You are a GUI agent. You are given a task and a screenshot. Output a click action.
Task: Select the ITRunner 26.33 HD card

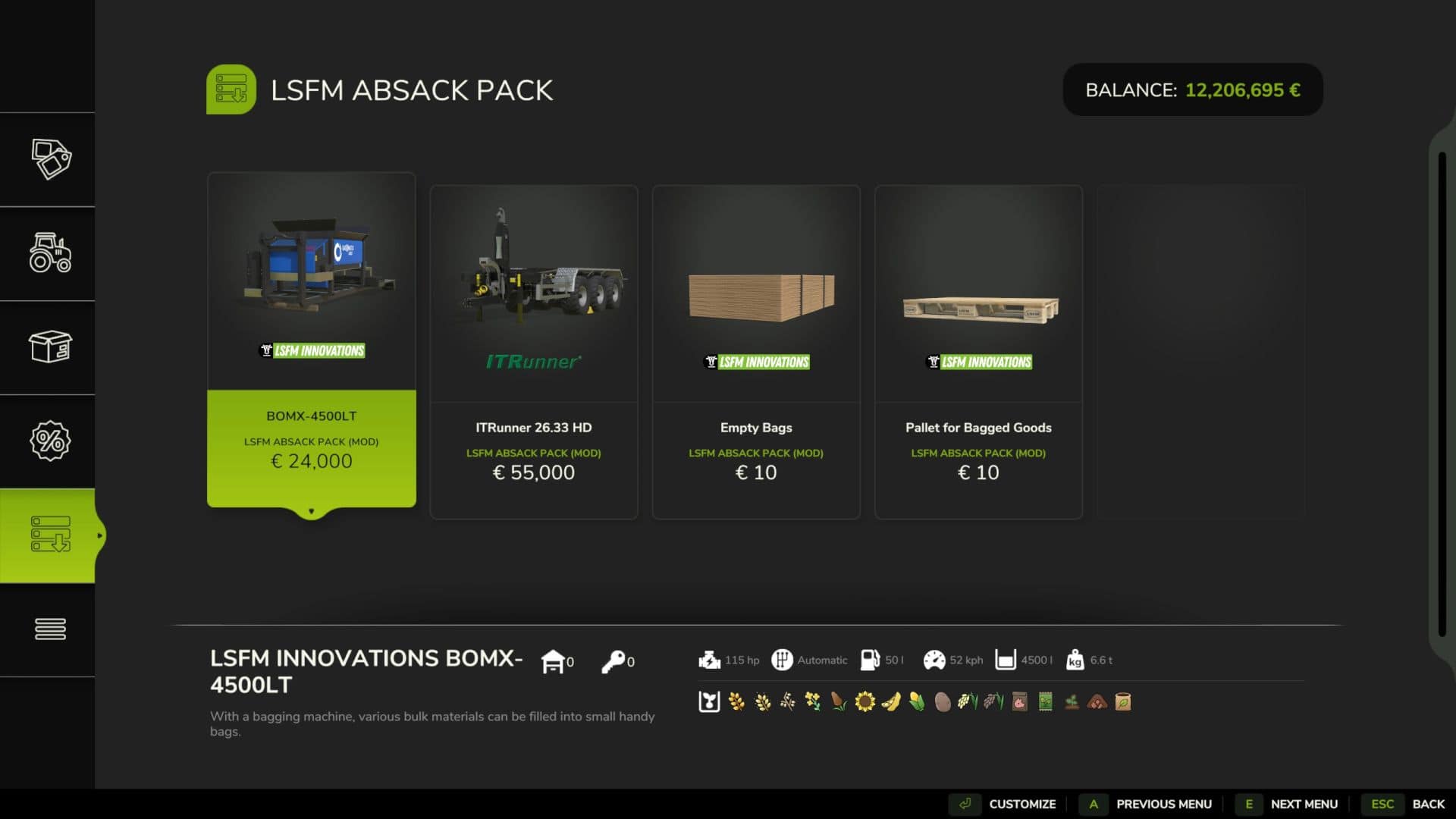[x=534, y=352]
